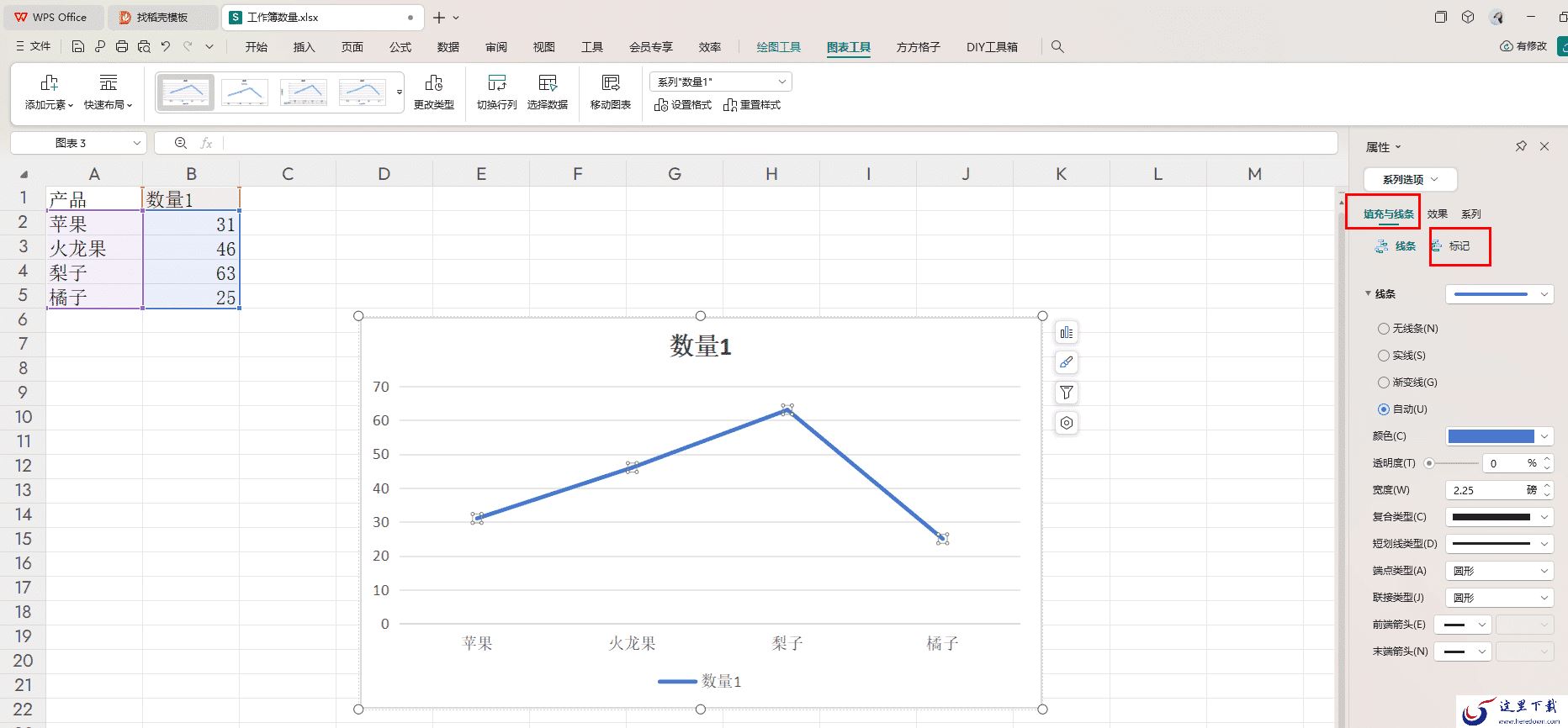
Task: Select the 无线条 no line radio option
Action: [1384, 329]
